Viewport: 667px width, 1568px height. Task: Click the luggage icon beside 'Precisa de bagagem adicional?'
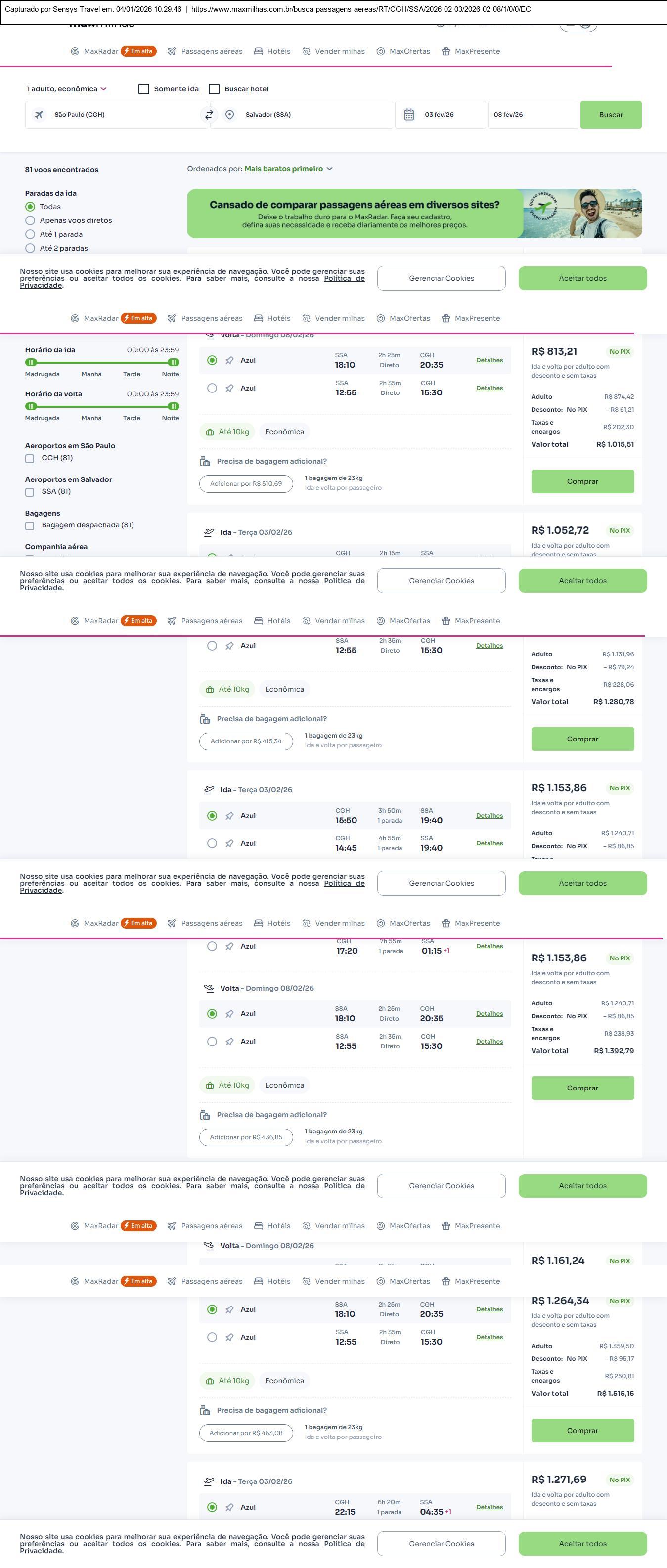[x=205, y=461]
